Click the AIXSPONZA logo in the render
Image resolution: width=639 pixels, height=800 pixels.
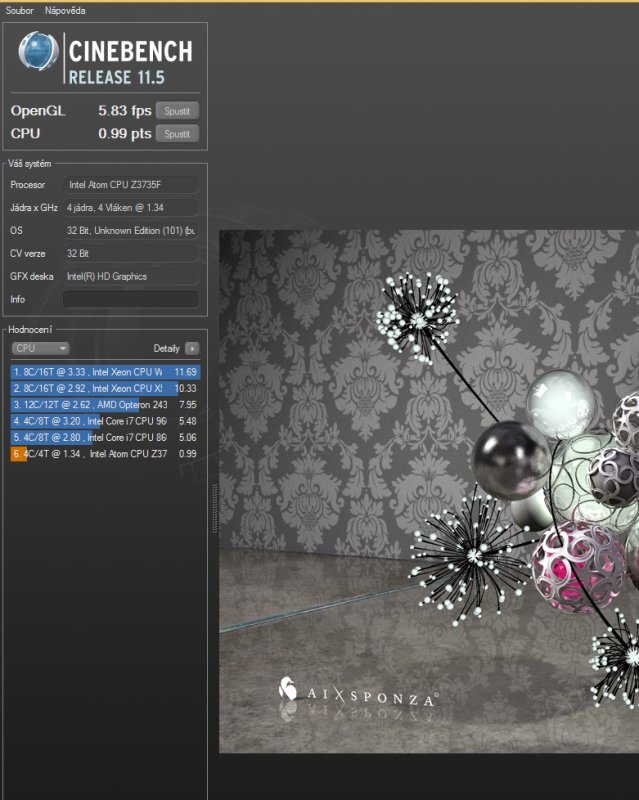coord(357,694)
